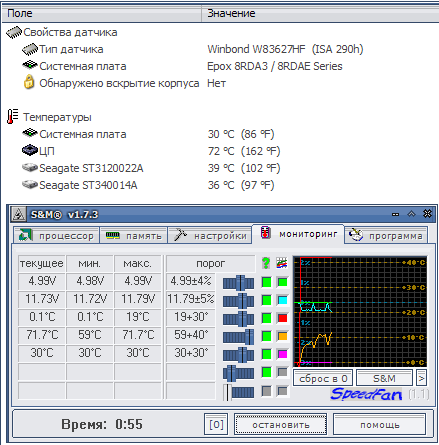This screenshot has width=439, height=445.
Task: Click the motherboard icon in 30 °C row
Action: coord(30,133)
